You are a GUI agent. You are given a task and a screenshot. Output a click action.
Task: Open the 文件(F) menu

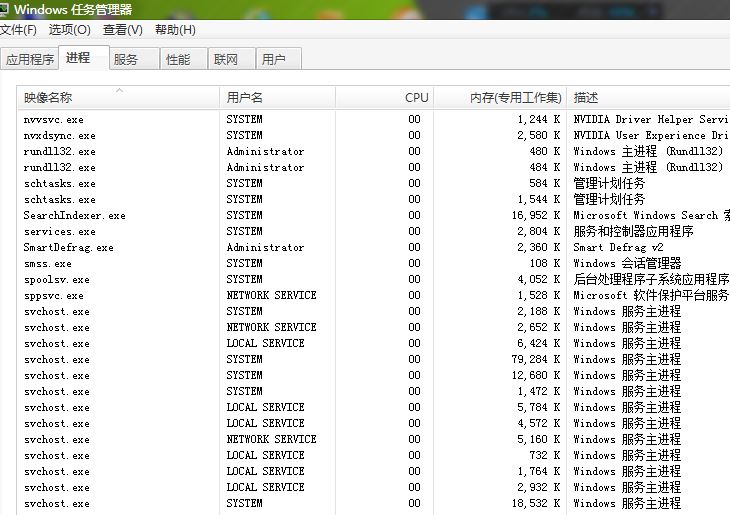pyautogui.click(x=19, y=30)
